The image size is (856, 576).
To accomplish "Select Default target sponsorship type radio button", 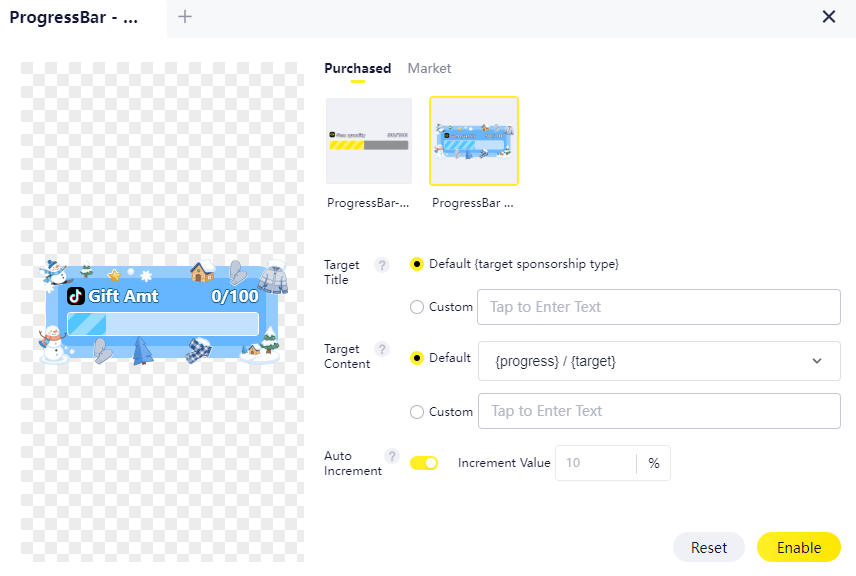I will tap(417, 264).
